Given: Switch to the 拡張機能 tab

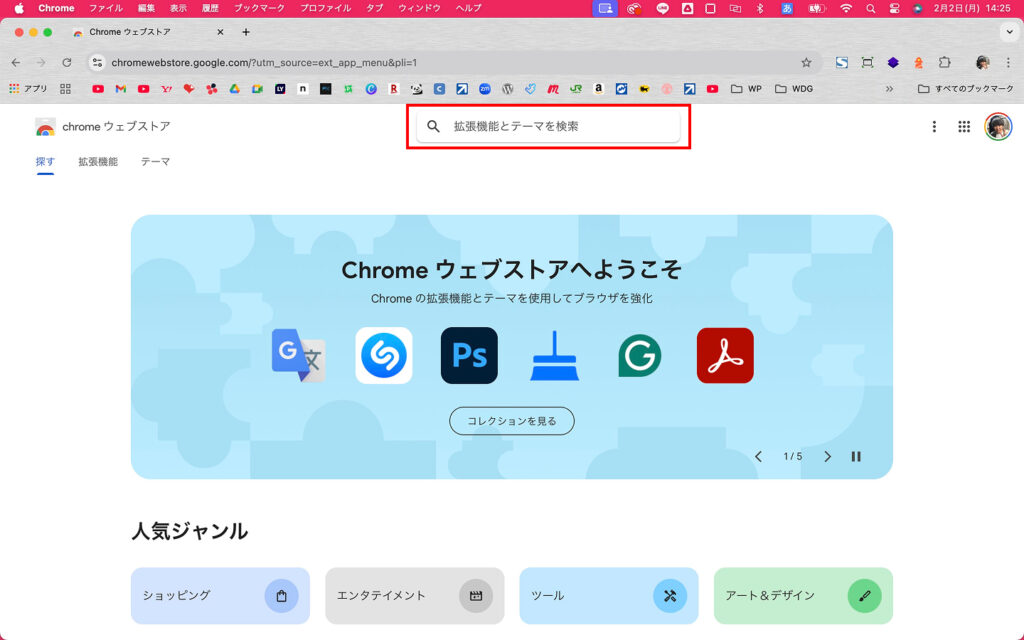Looking at the screenshot, I should point(98,161).
